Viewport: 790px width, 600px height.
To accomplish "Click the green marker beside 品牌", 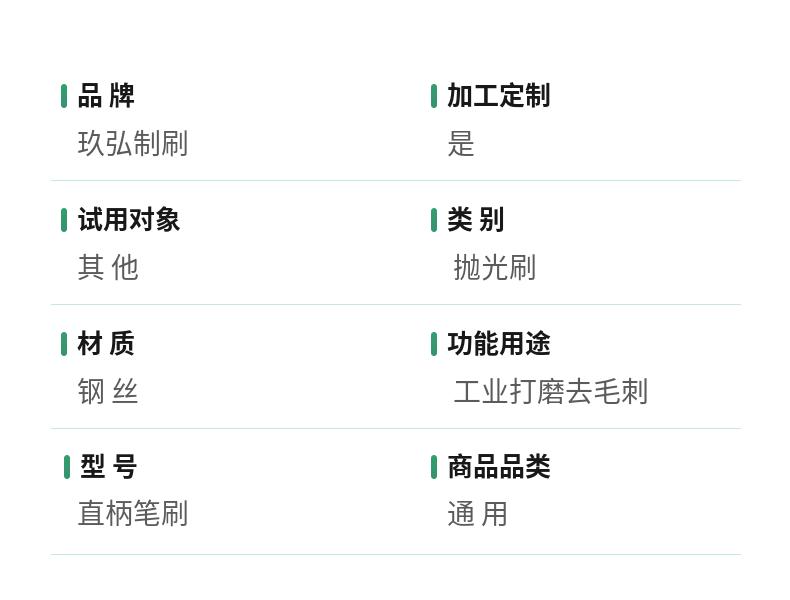I will tap(63, 96).
